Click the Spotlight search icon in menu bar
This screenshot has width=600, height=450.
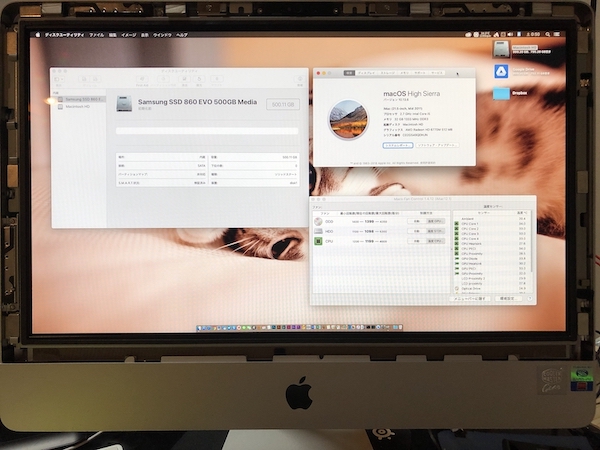[548, 34]
